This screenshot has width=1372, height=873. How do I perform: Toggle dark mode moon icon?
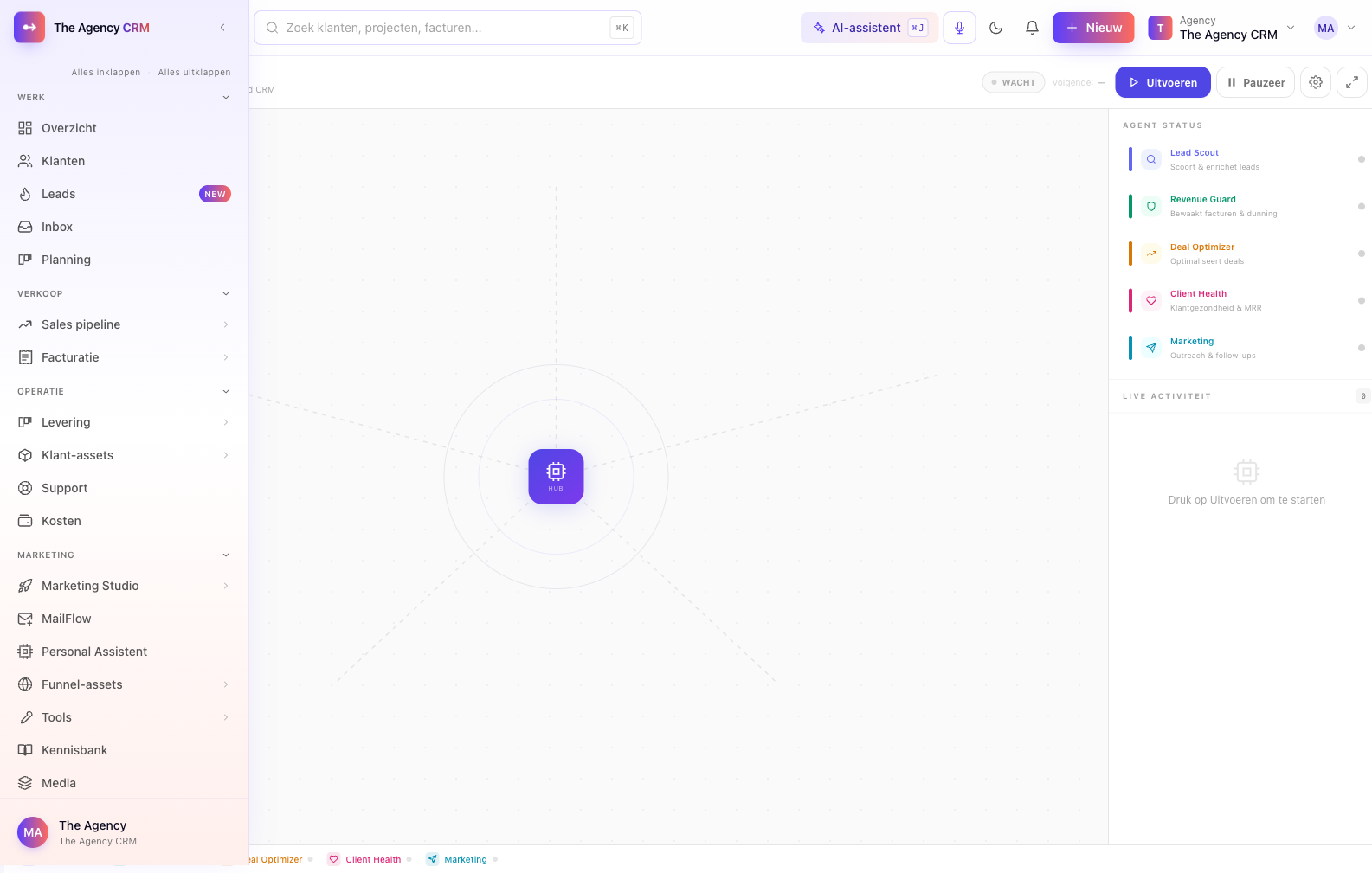pyautogui.click(x=995, y=28)
